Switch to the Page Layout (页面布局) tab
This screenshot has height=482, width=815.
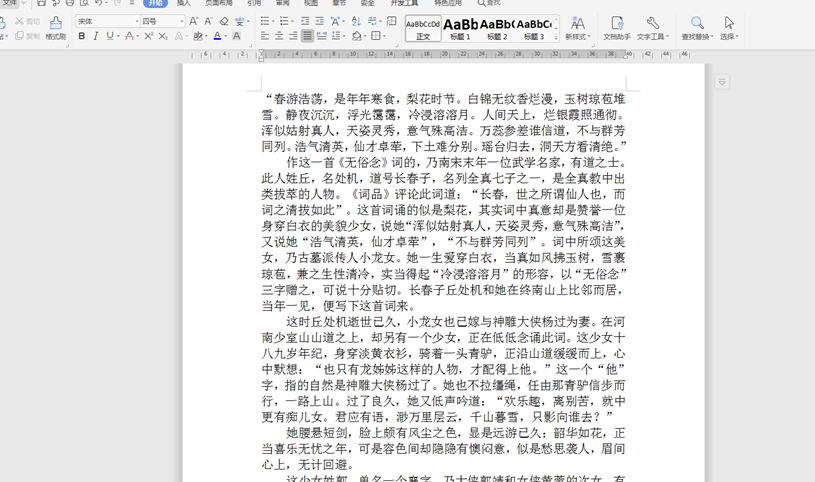tap(219, 3)
